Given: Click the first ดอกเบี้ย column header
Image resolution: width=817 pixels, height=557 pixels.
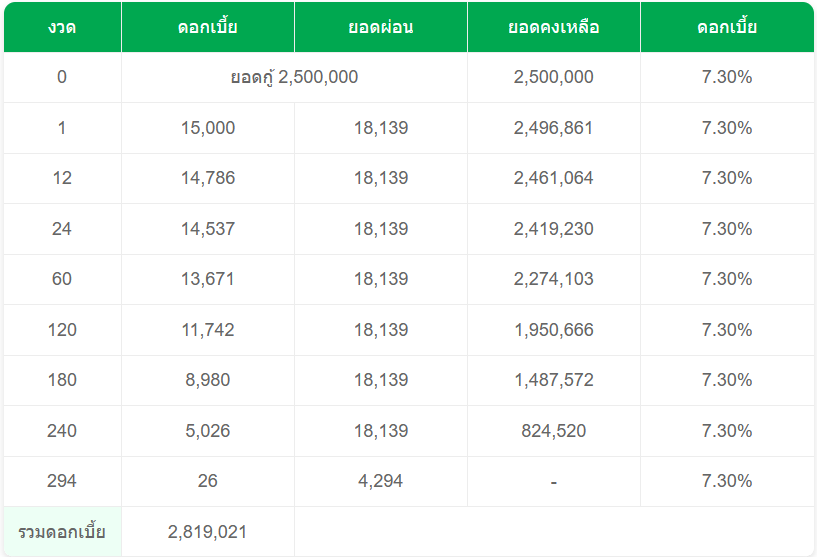Looking at the screenshot, I should (x=207, y=27).
